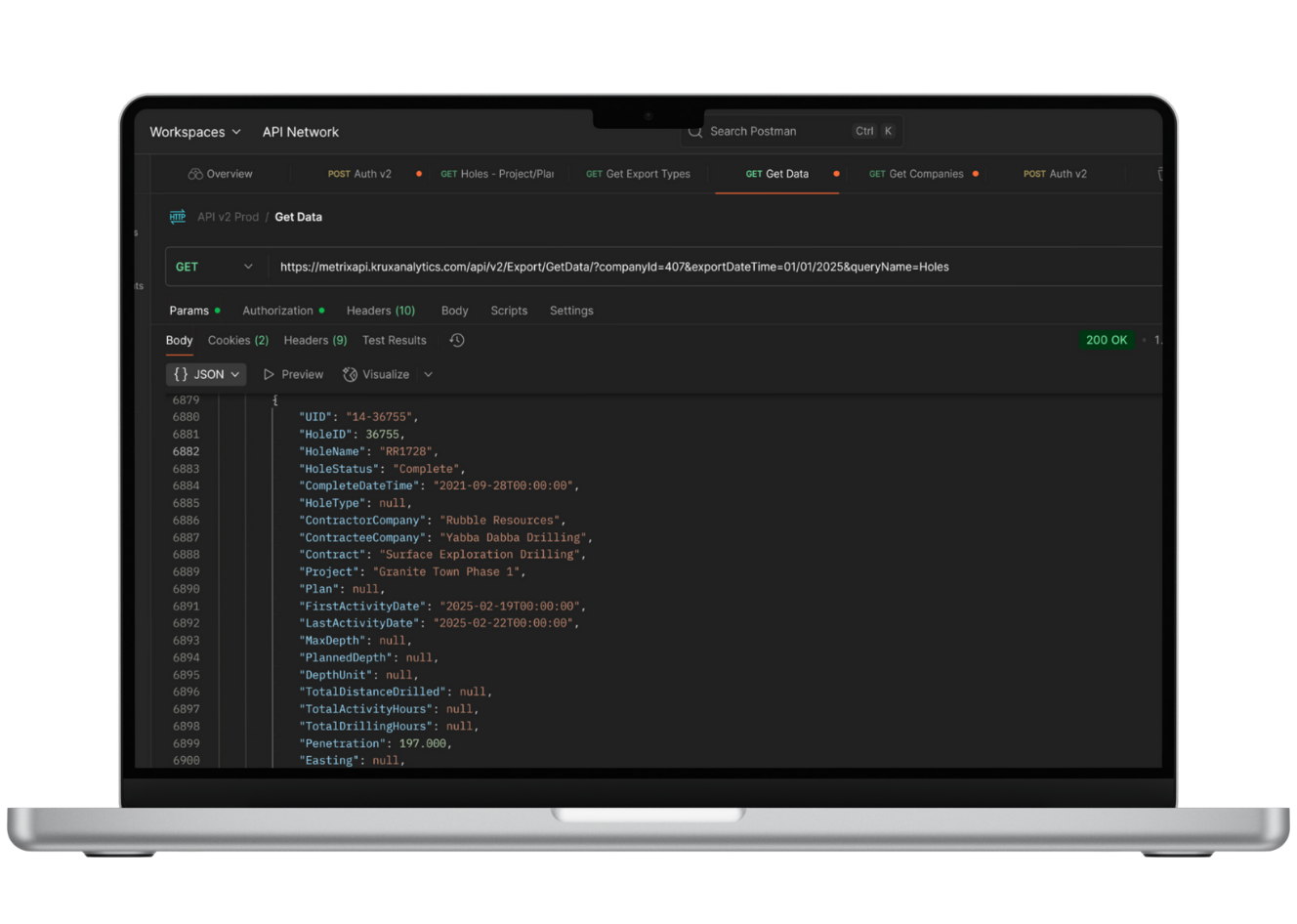
Task: Click the search magnifier in the Postman search bar
Action: [x=694, y=131]
